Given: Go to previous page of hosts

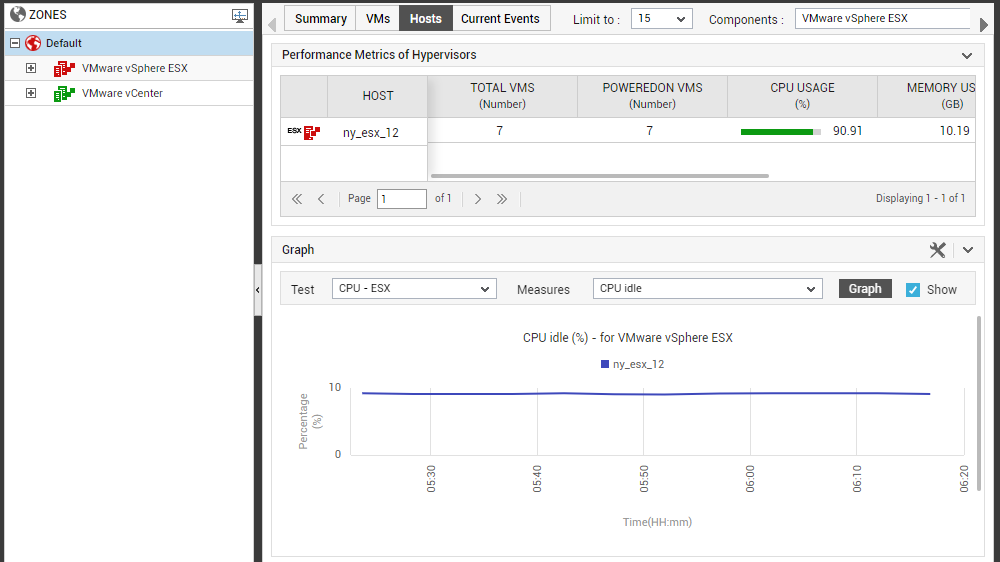Looking at the screenshot, I should [321, 199].
